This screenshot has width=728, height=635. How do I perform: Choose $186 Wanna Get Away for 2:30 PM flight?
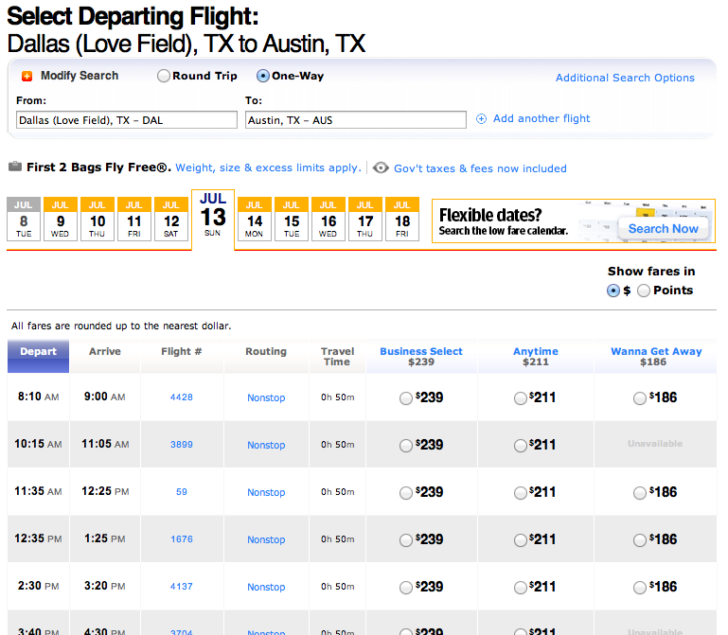(x=640, y=588)
